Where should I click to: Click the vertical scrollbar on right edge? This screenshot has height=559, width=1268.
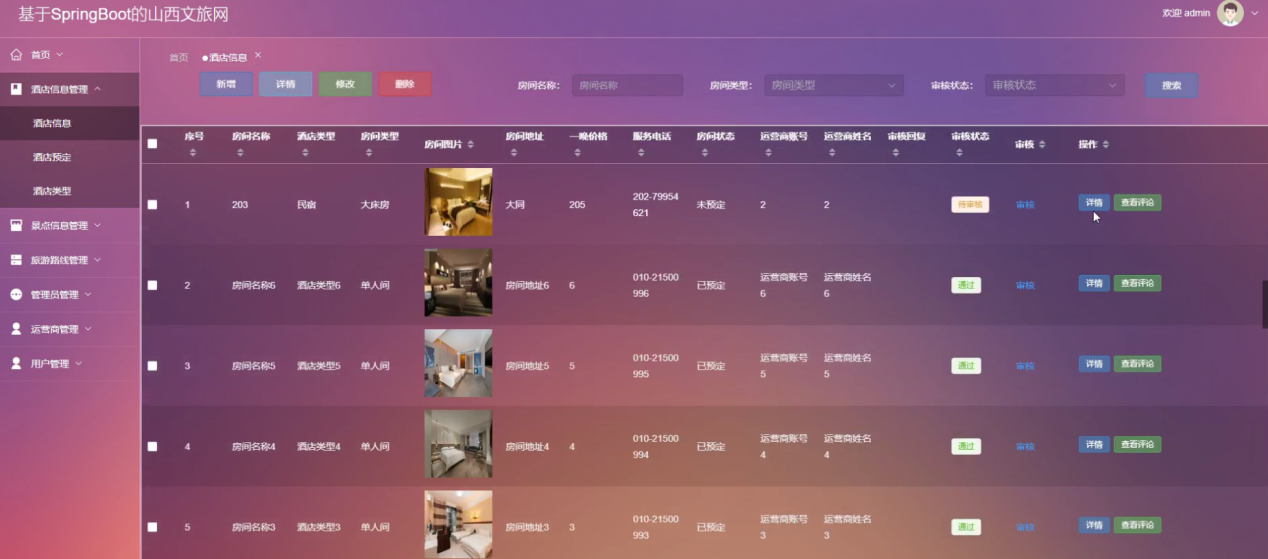click(1264, 304)
